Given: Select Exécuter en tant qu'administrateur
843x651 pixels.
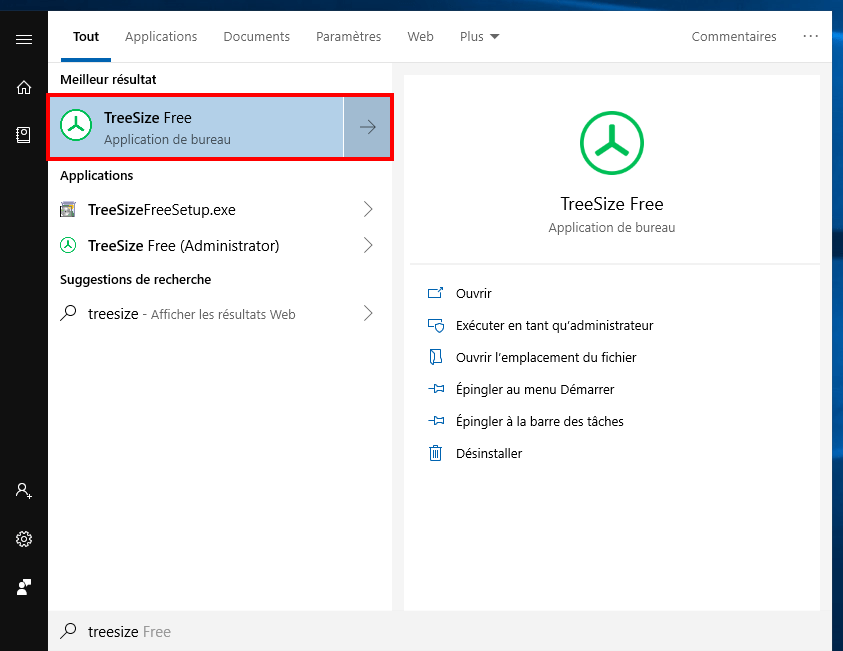Looking at the screenshot, I should (555, 326).
